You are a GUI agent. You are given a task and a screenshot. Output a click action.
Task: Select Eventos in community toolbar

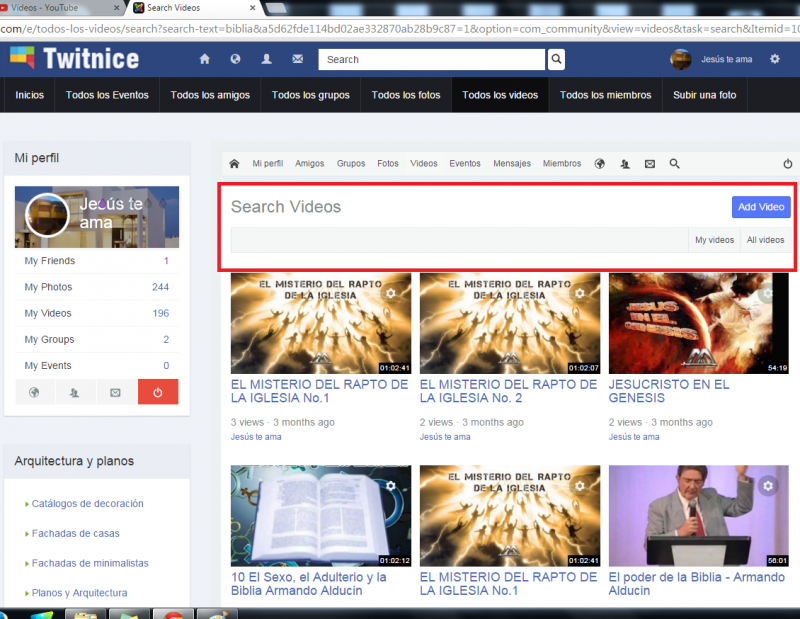[x=465, y=163]
